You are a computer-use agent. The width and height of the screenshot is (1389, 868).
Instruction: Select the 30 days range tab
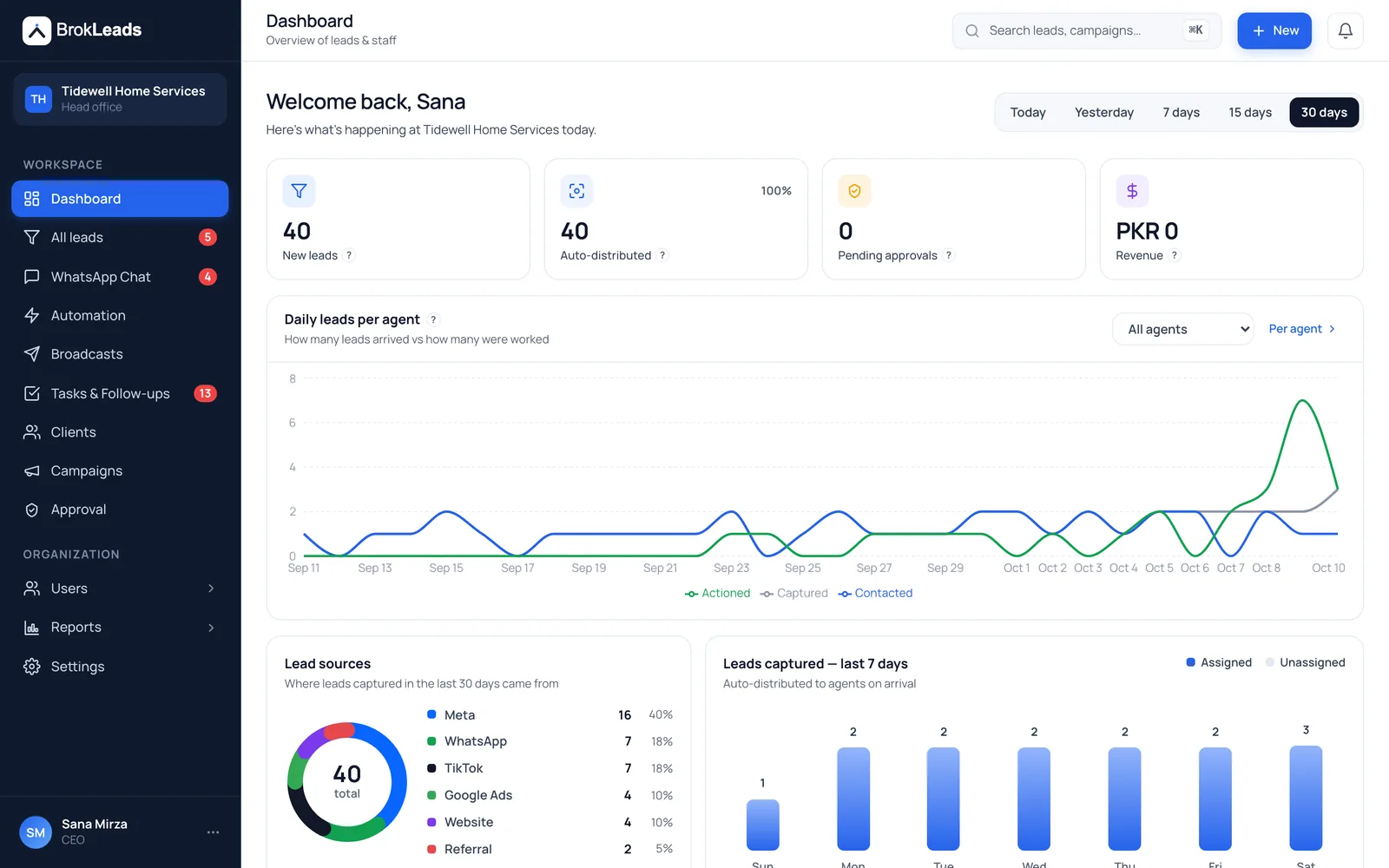click(1324, 112)
